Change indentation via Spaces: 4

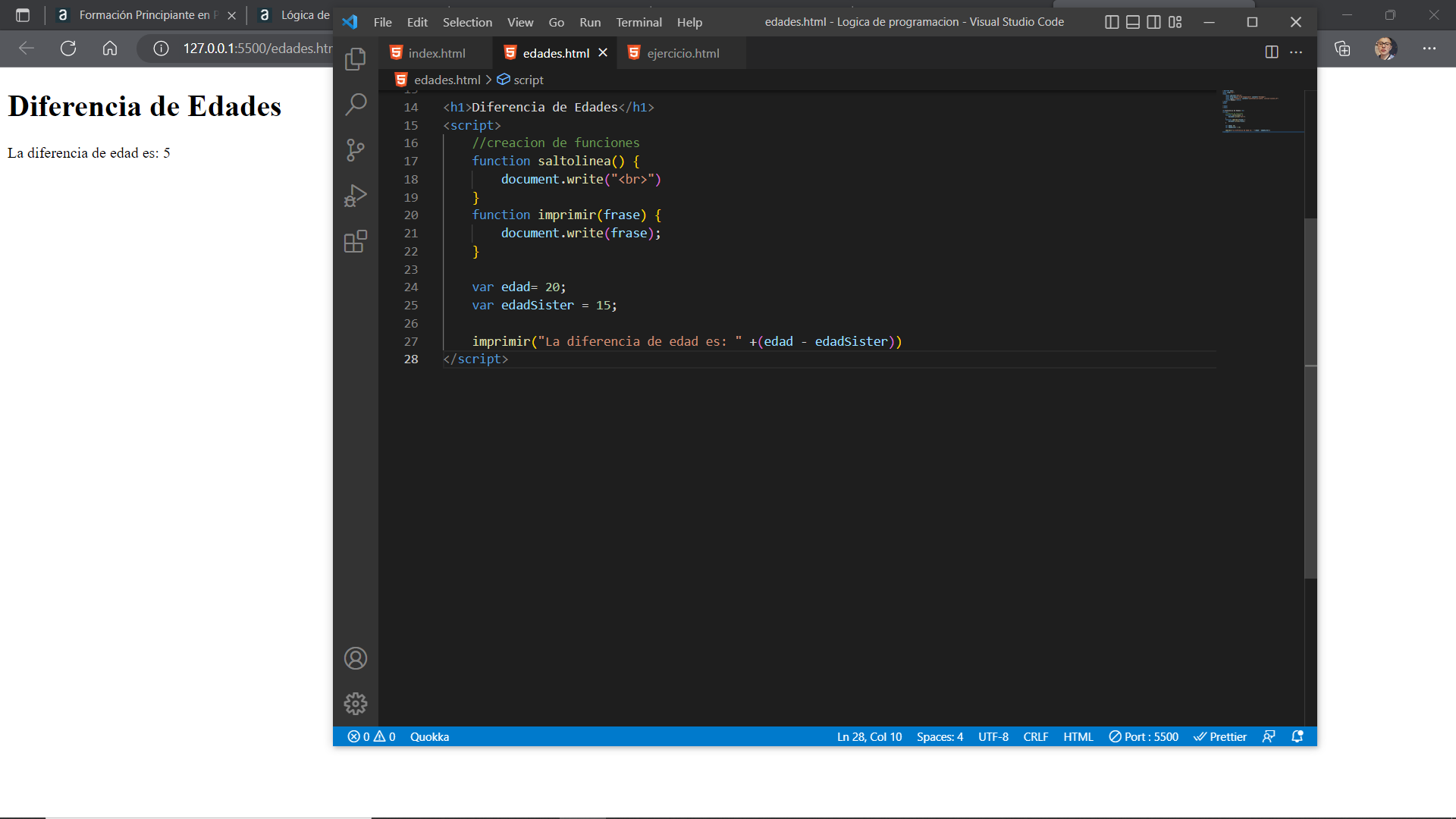pos(940,736)
